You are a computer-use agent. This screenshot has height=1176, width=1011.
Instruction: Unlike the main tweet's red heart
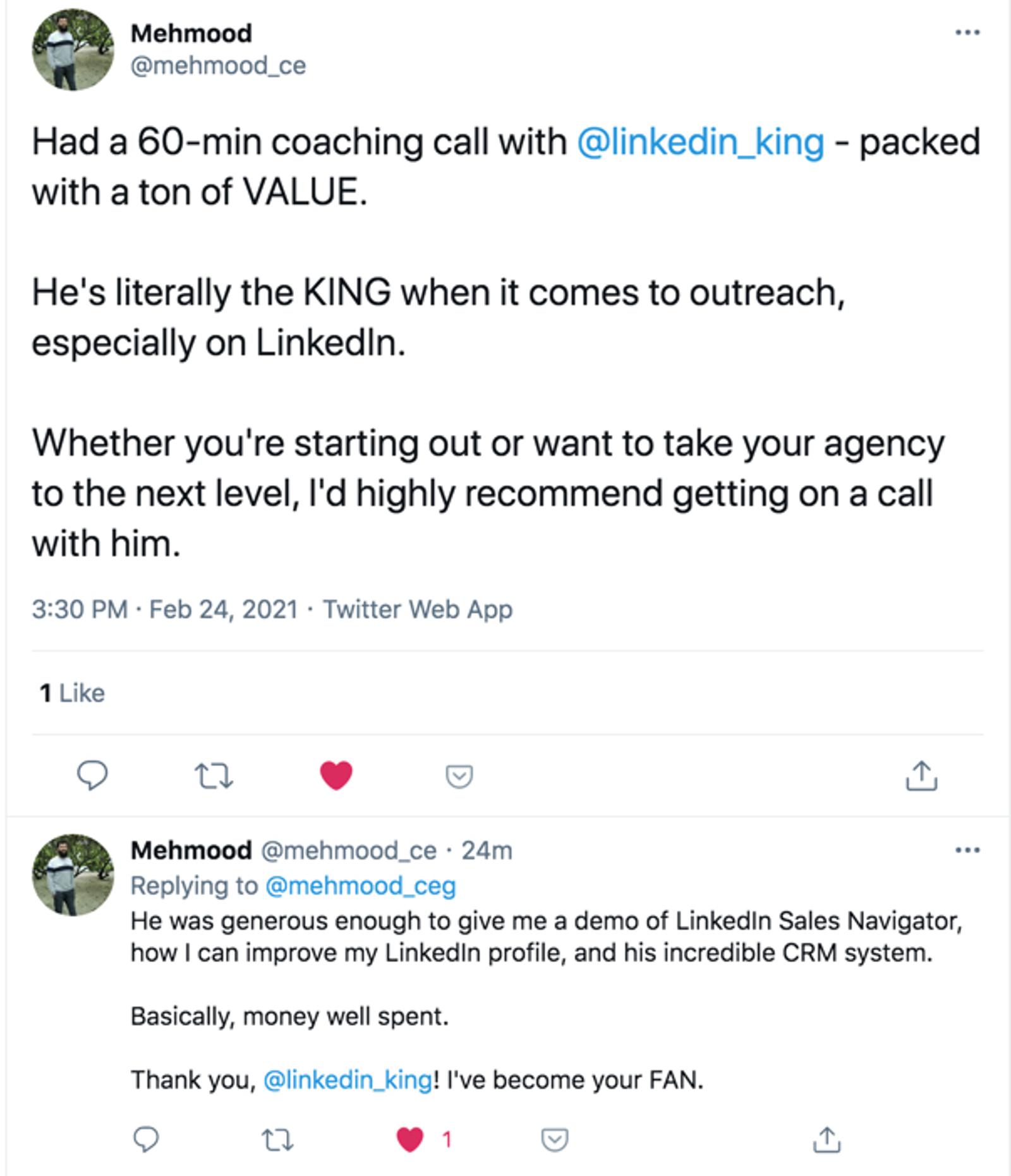click(336, 776)
